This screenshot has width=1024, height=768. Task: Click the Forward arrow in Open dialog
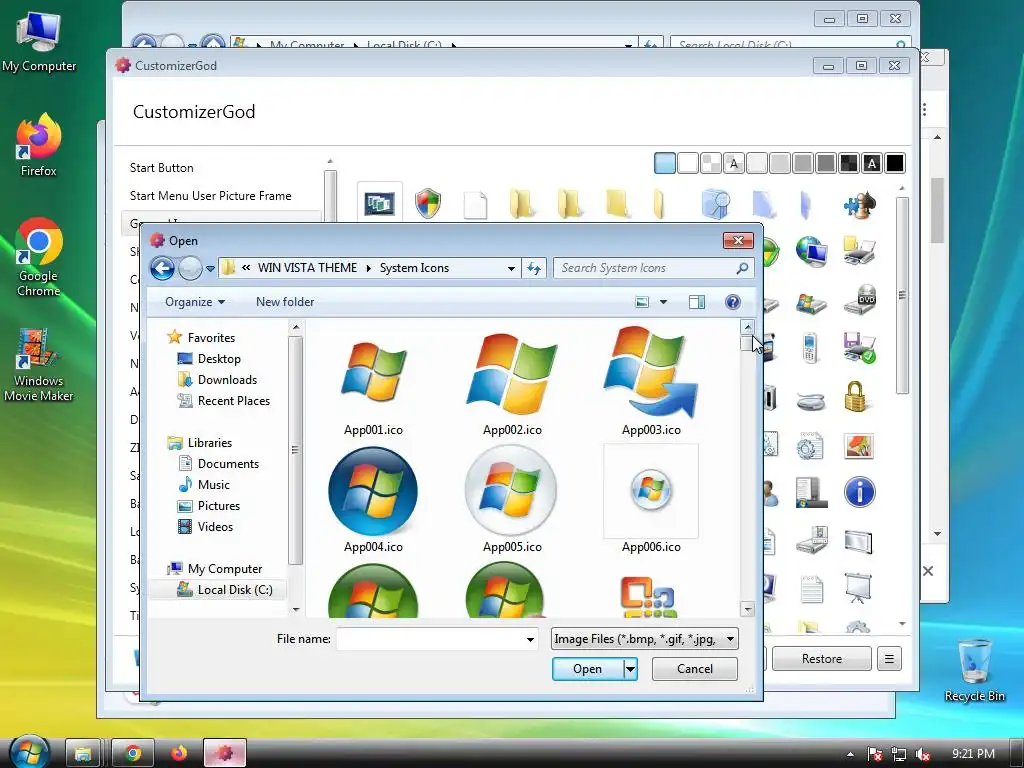click(190, 268)
